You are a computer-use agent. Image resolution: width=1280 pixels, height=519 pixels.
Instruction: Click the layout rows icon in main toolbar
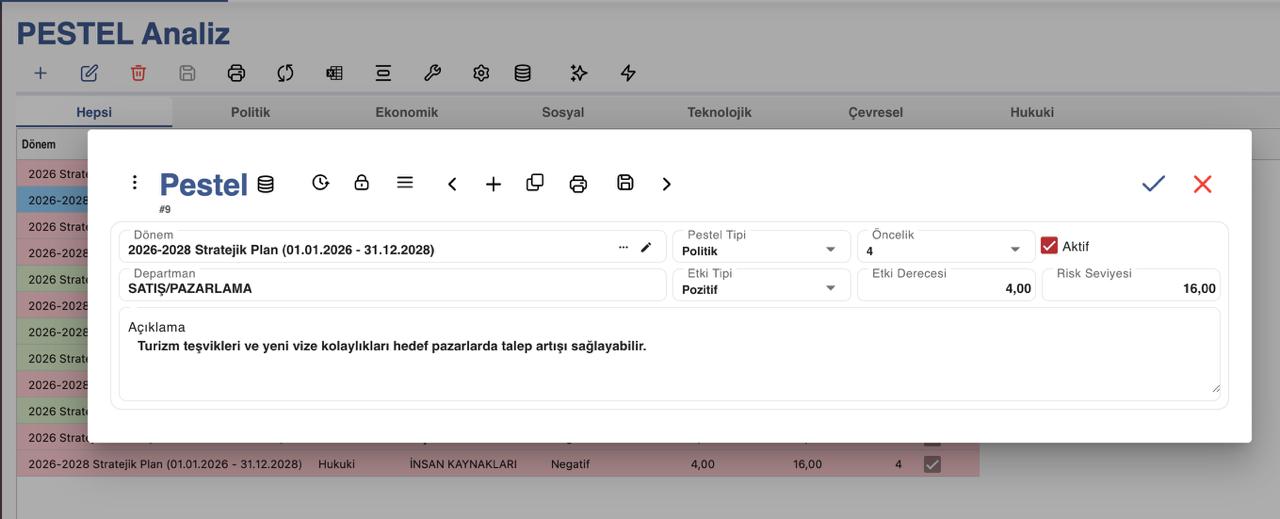coord(383,73)
